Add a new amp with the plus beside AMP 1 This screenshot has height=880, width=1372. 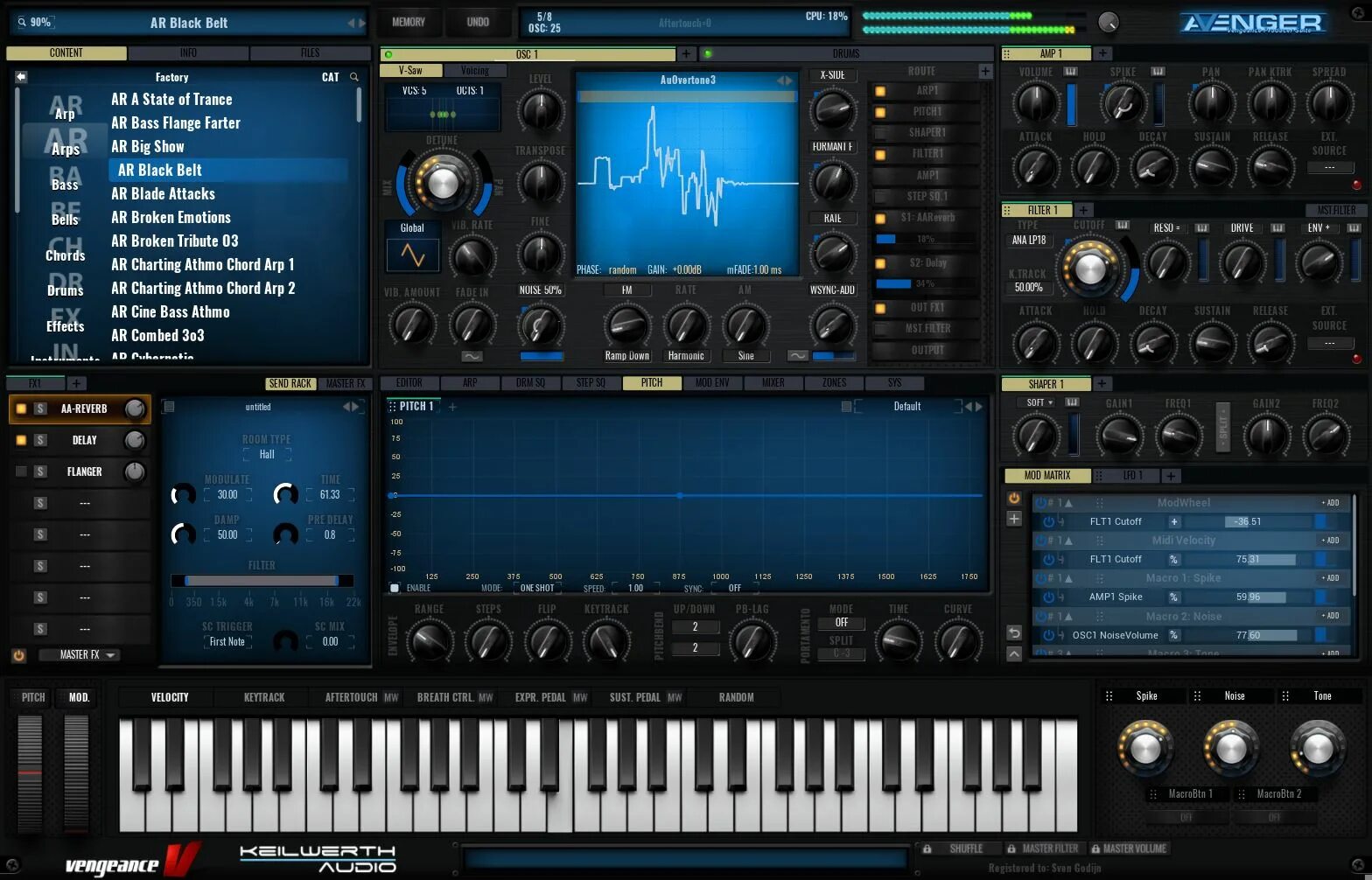[x=1103, y=53]
